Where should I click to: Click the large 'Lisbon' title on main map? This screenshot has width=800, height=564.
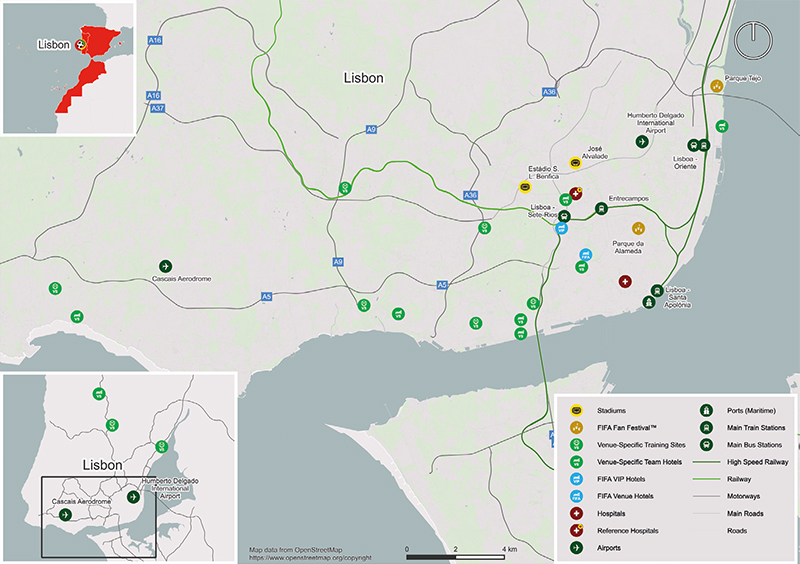click(x=363, y=78)
